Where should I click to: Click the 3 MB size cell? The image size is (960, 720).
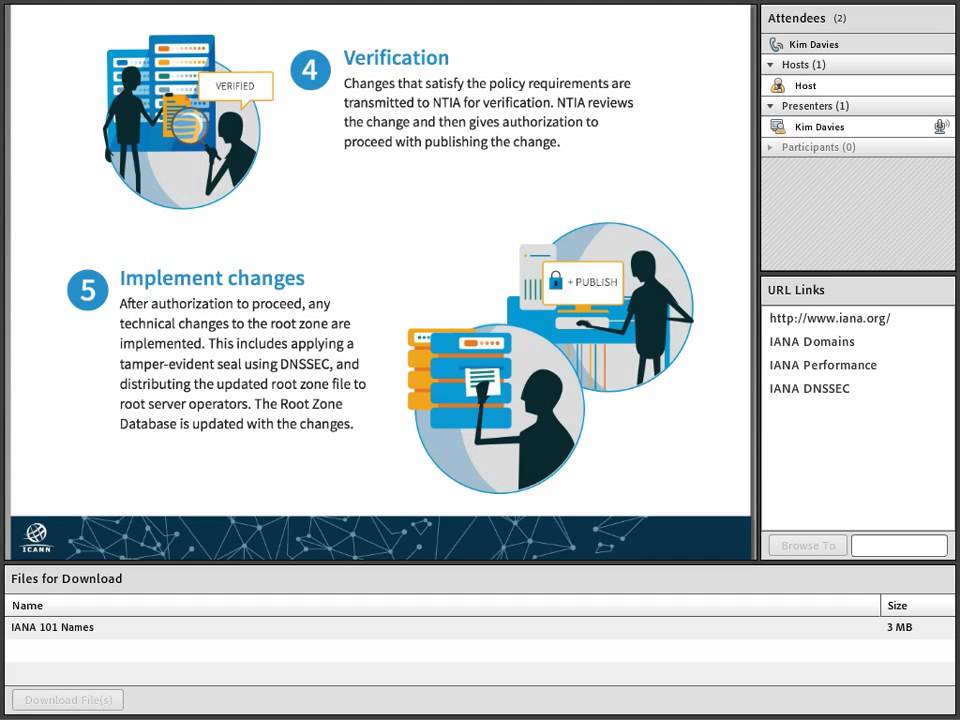point(899,627)
